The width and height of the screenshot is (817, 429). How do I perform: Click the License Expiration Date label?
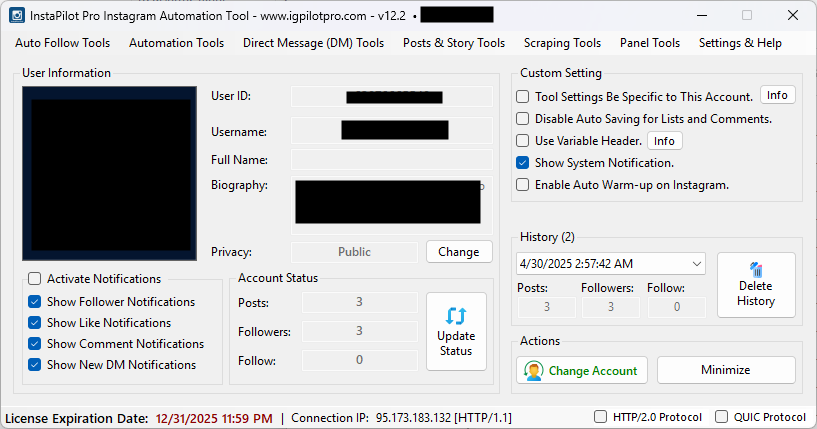click(x=77, y=419)
